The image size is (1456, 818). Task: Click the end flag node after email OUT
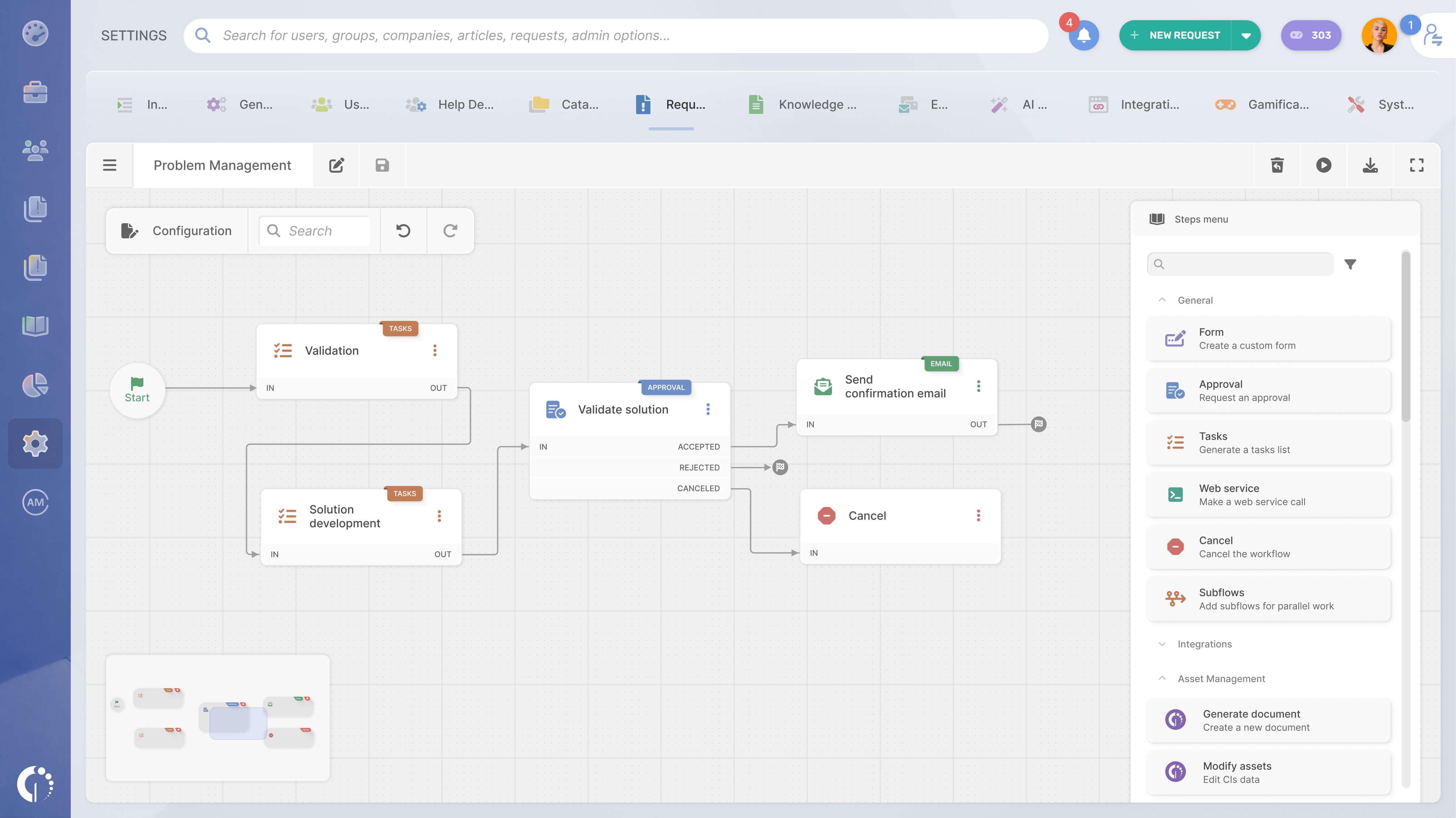1039,424
